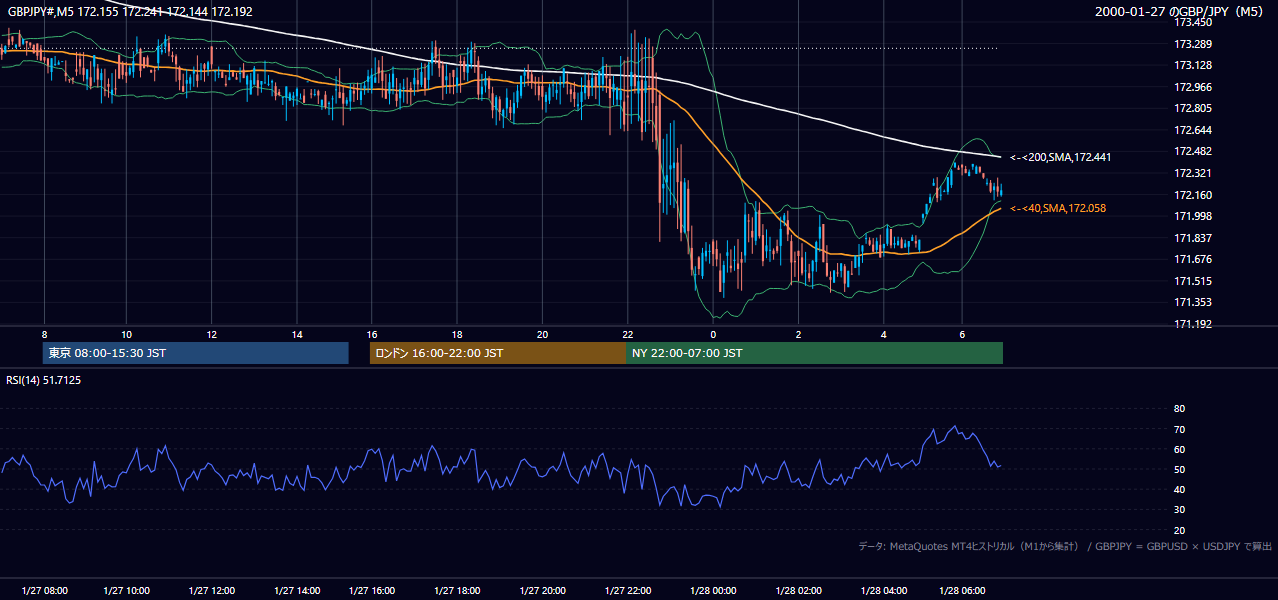Click midnight hour label 0 under price chart

[713, 334]
